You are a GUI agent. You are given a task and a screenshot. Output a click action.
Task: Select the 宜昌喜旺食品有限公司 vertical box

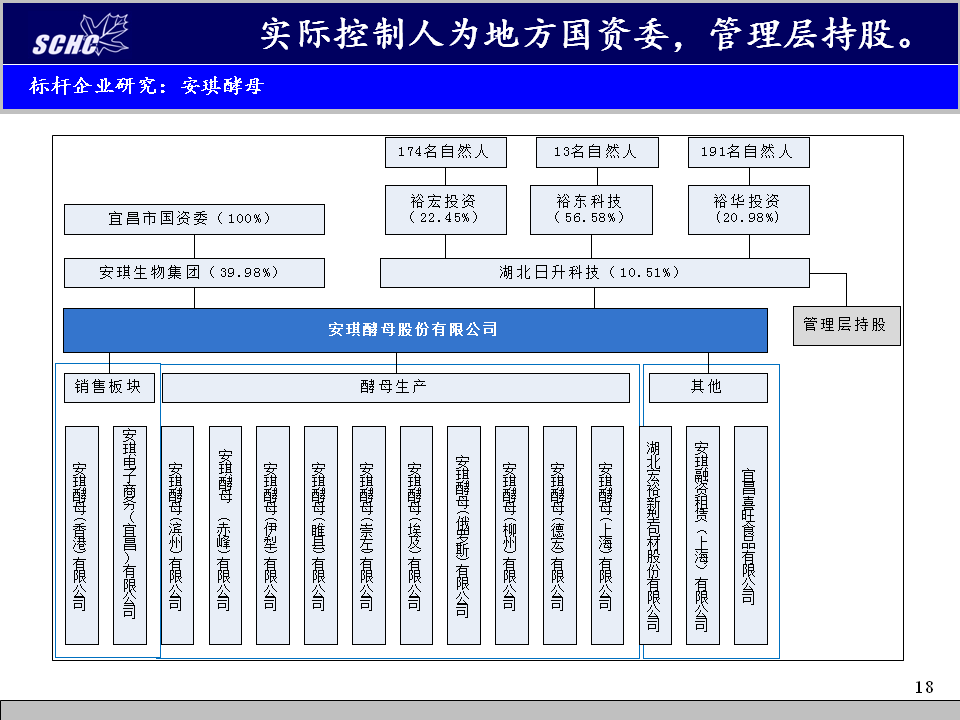tap(750, 535)
